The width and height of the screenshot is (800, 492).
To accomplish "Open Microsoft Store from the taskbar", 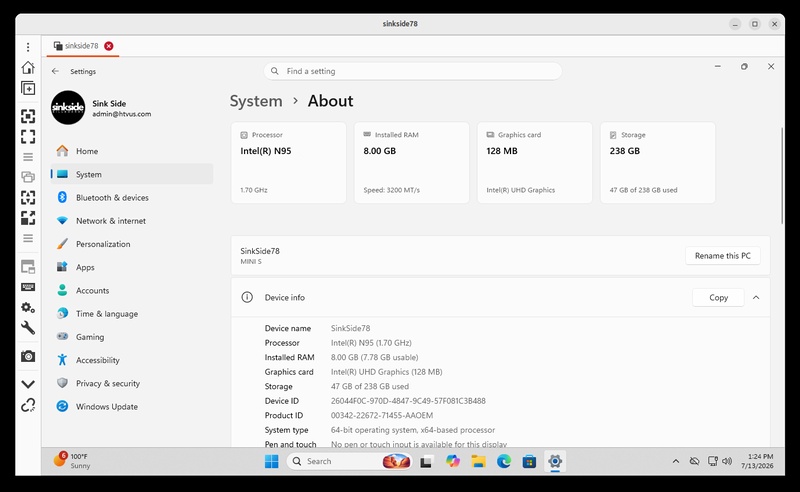I will point(530,461).
